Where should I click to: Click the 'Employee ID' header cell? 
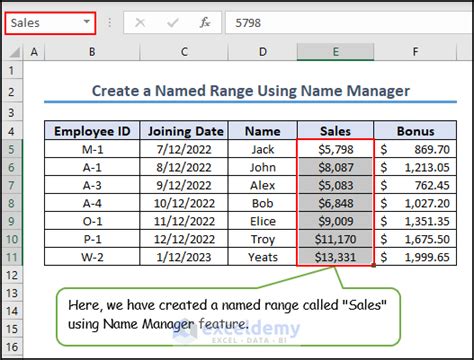[92, 131]
